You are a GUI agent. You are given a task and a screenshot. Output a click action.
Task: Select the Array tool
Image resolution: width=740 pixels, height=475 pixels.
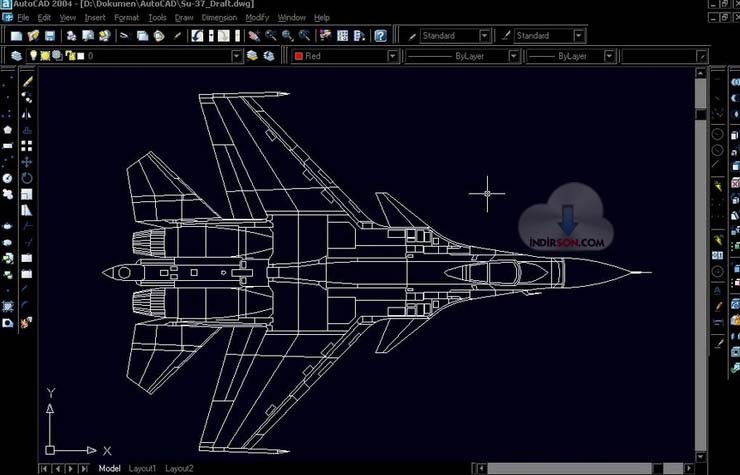27,146
